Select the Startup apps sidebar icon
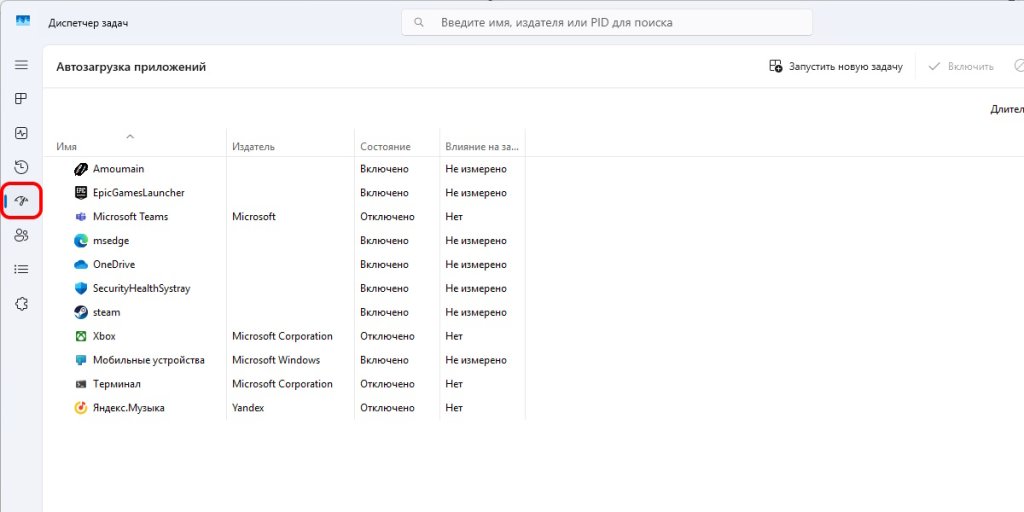Image resolution: width=1024 pixels, height=512 pixels. pos(22,200)
